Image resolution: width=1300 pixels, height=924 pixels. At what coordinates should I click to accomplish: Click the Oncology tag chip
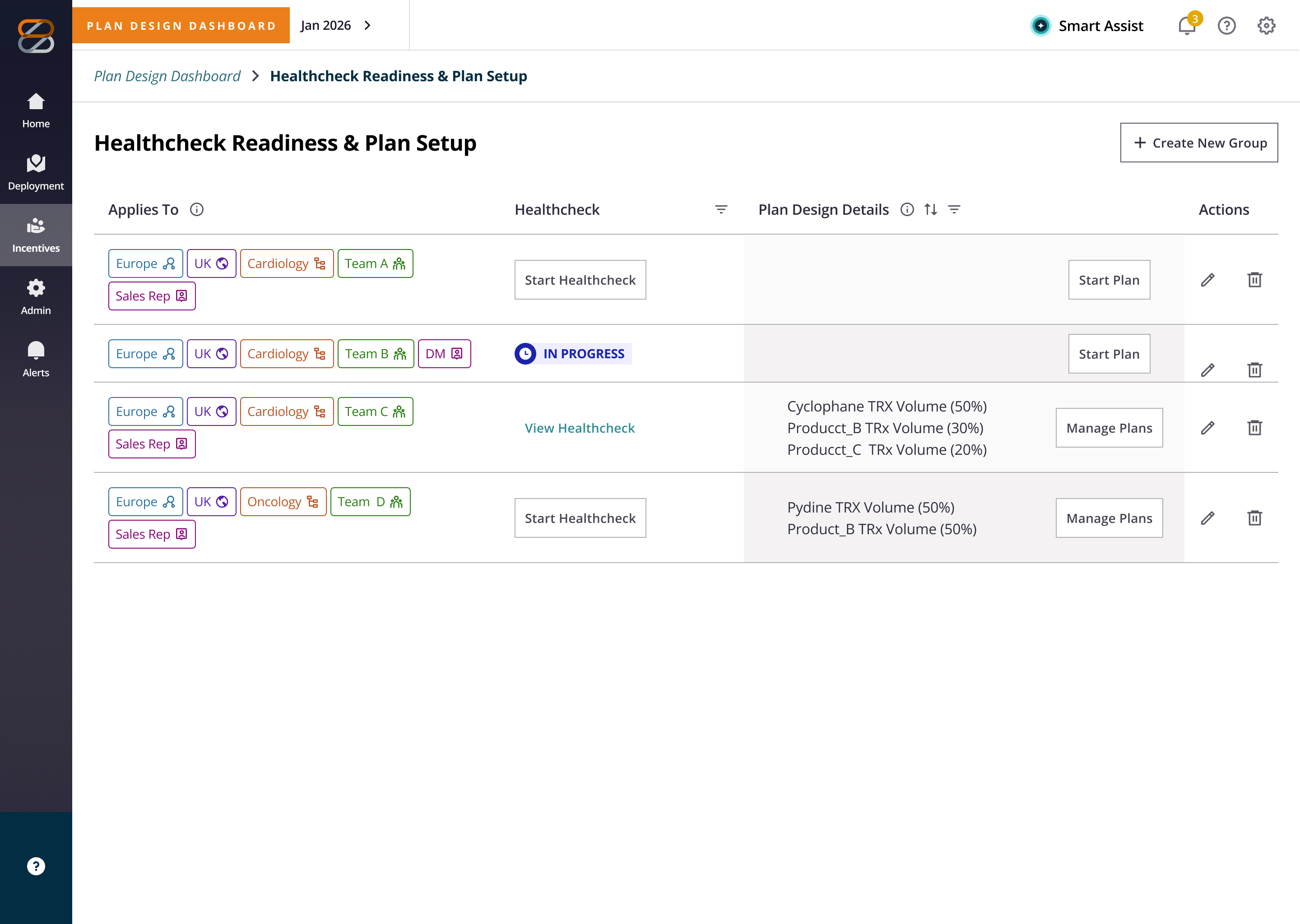coord(283,502)
